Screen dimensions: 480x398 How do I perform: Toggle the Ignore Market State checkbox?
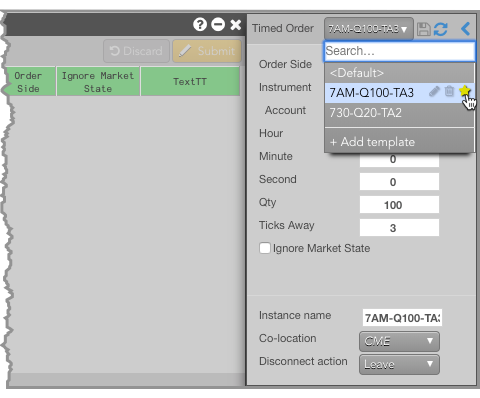point(265,248)
